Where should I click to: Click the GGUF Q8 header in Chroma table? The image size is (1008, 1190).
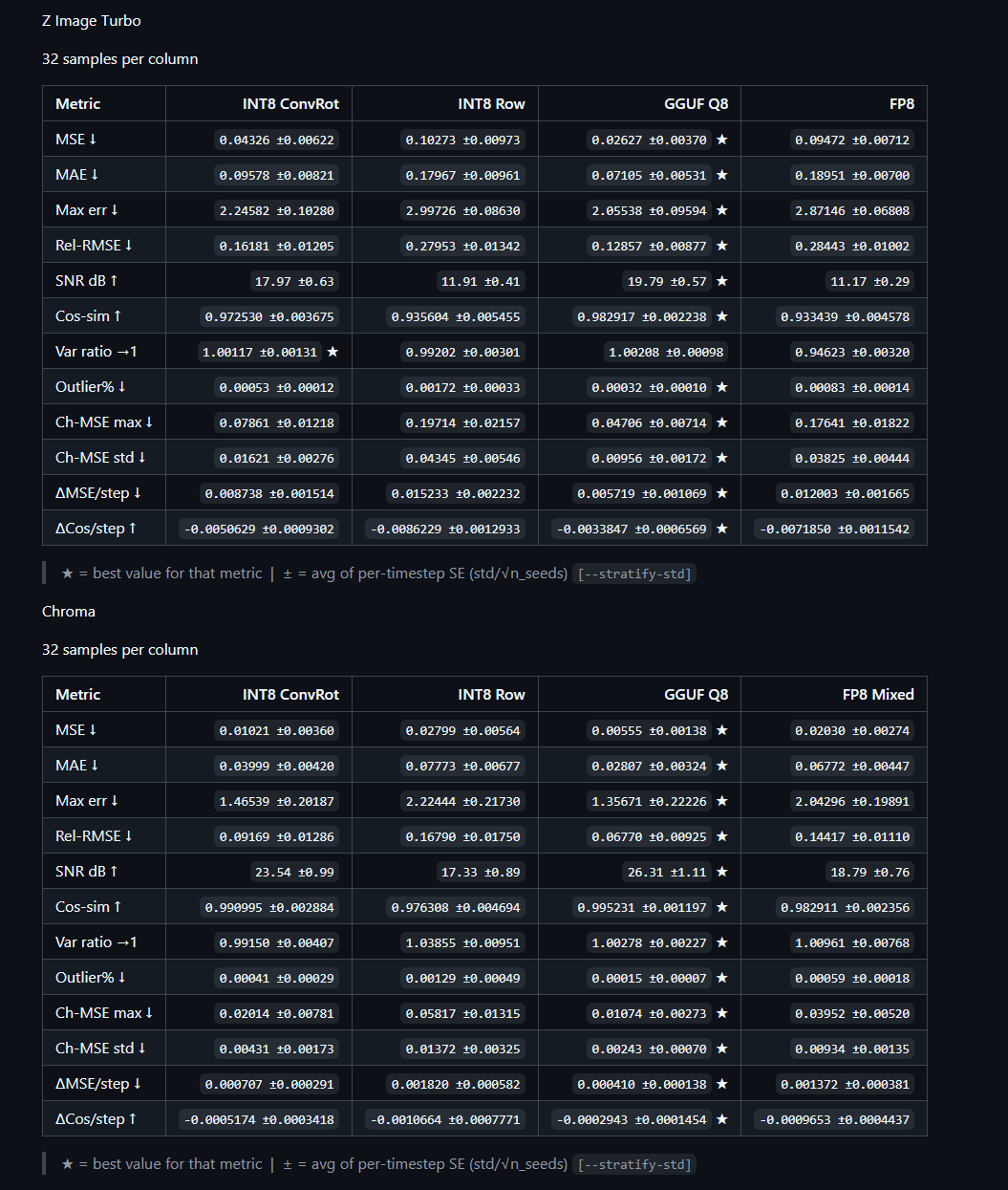coord(696,695)
